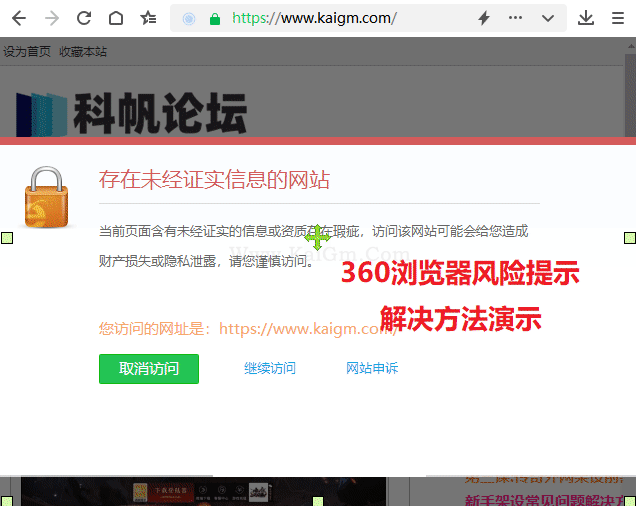Click the 网站申诉 link
The width and height of the screenshot is (636, 506).
372,368
